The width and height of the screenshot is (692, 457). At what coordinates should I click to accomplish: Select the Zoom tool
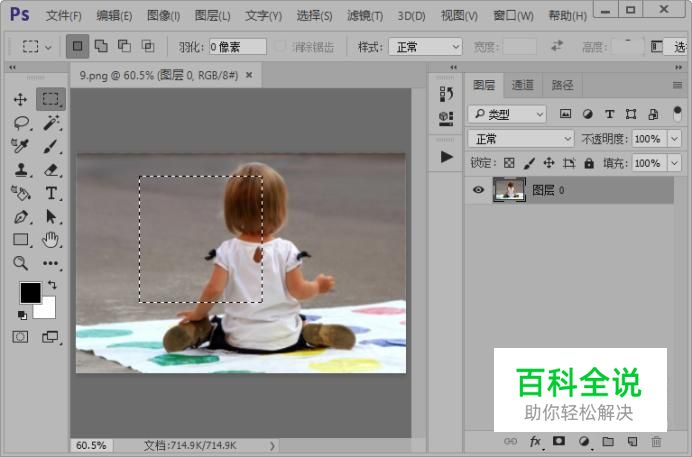pos(20,263)
